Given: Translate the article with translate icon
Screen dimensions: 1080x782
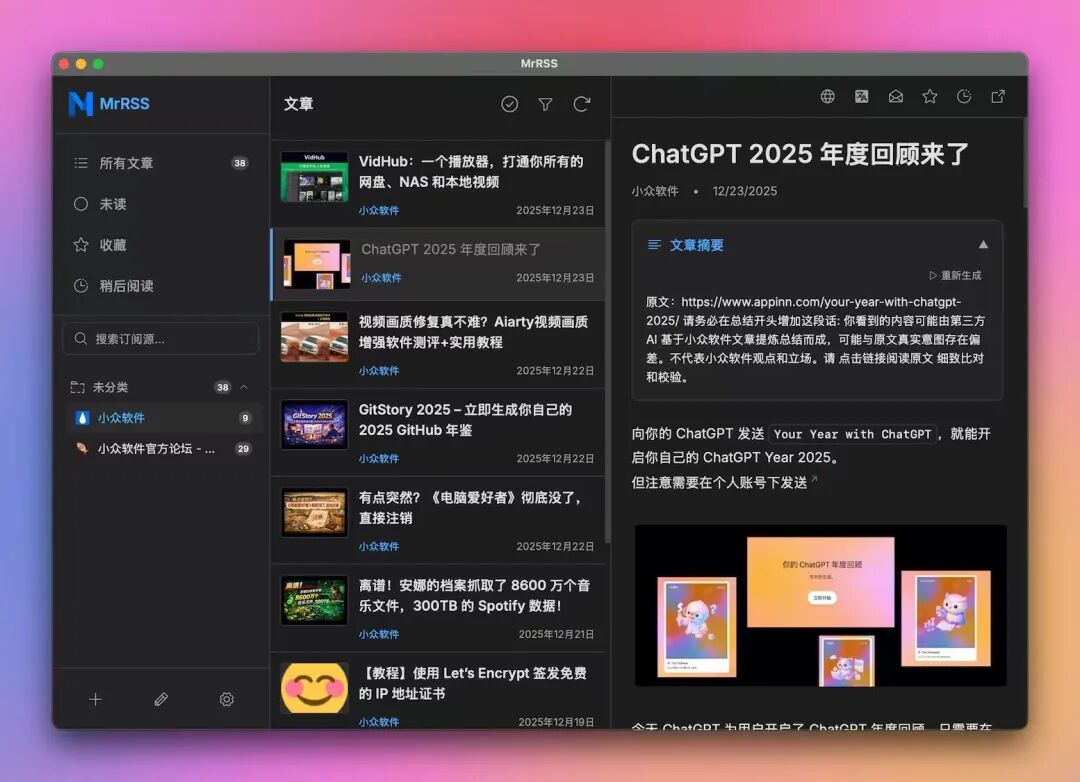Looking at the screenshot, I should pos(862,96).
